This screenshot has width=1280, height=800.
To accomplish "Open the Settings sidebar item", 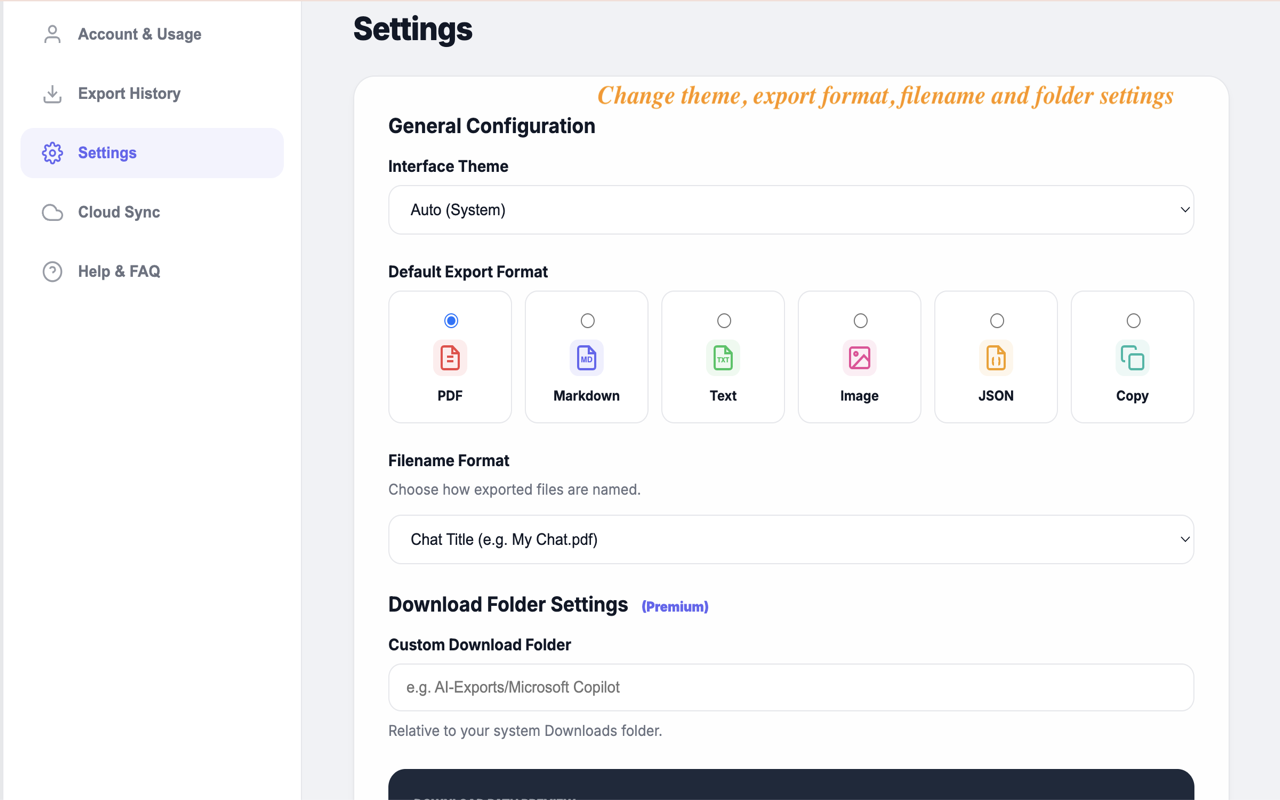I will (x=152, y=153).
